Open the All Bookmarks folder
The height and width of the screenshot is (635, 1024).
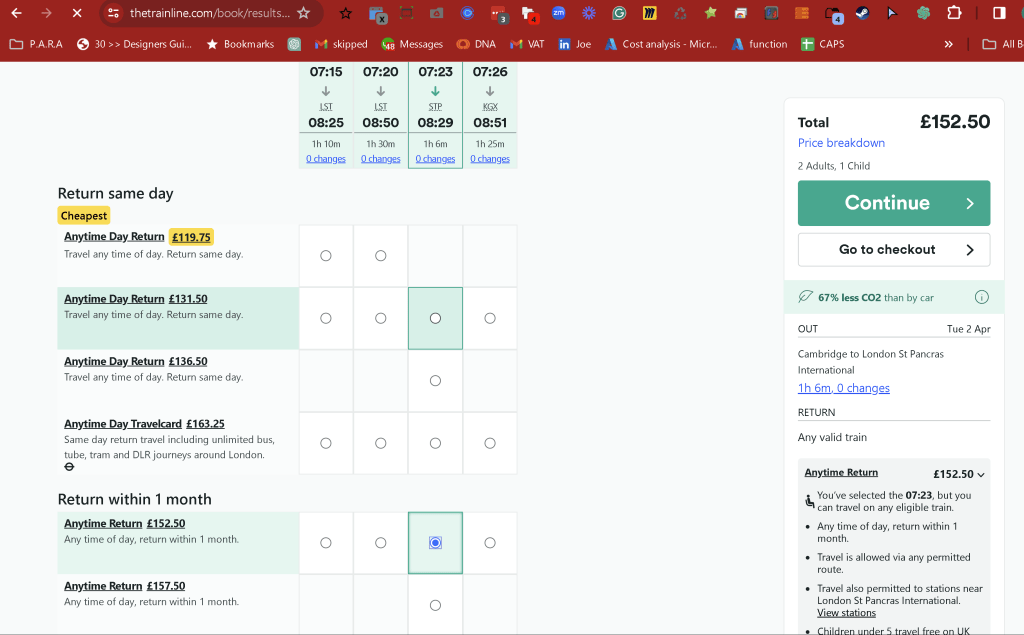click(x=1002, y=44)
